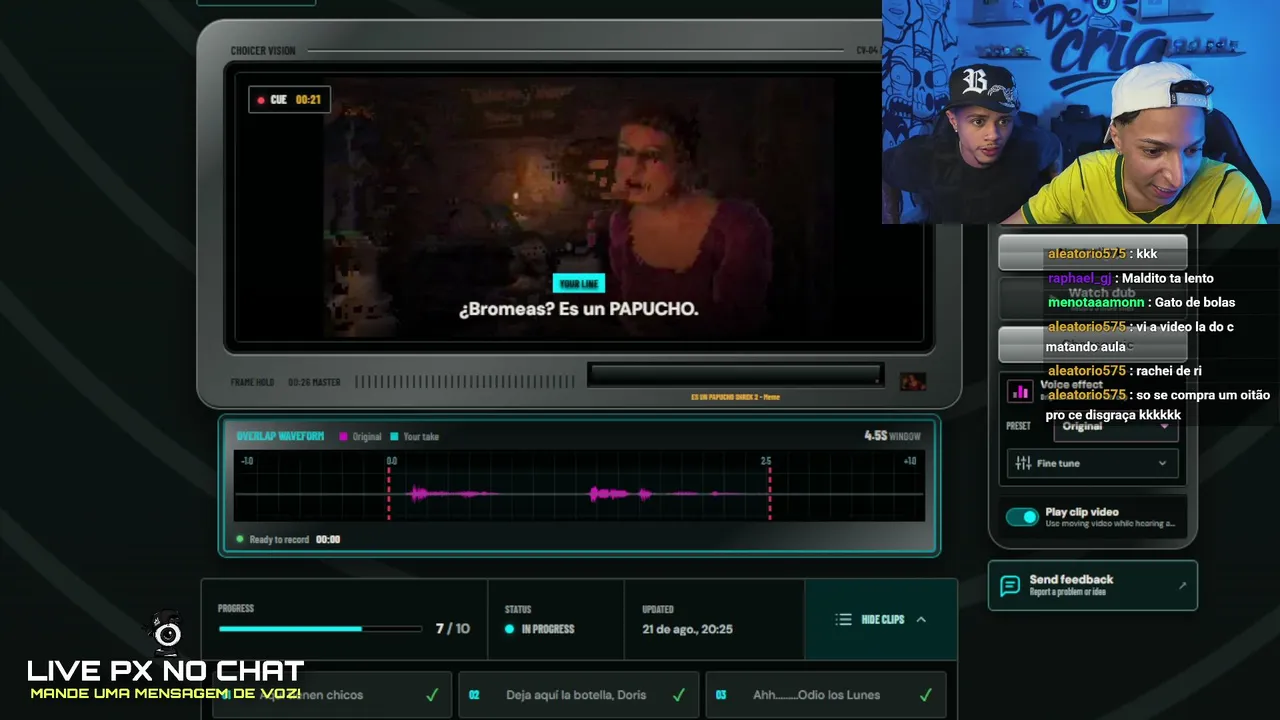The width and height of the screenshot is (1280, 720).
Task: Select clip 03 Ahh...Odio los Lunes
Action: 826,695
